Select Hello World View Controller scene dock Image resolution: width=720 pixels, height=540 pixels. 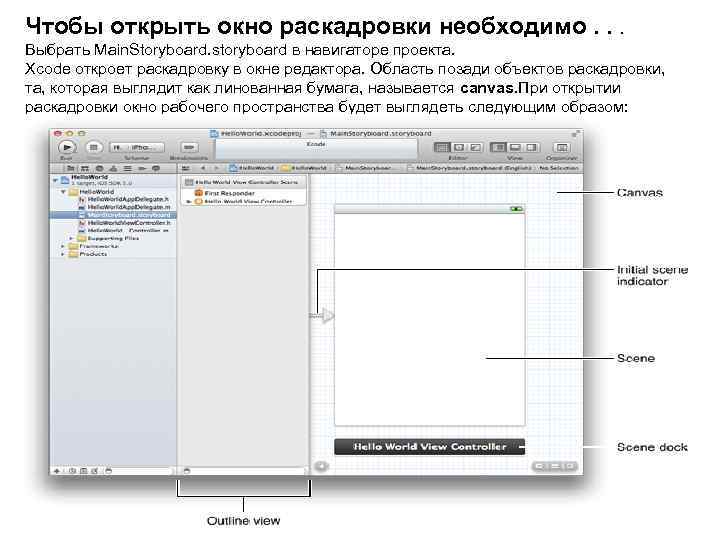tap(430, 447)
